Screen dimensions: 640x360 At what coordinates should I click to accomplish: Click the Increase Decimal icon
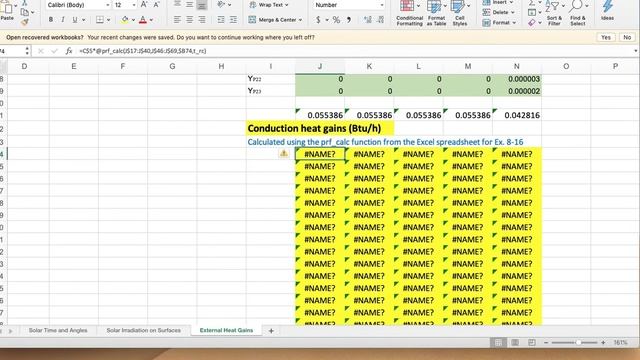(x=368, y=20)
